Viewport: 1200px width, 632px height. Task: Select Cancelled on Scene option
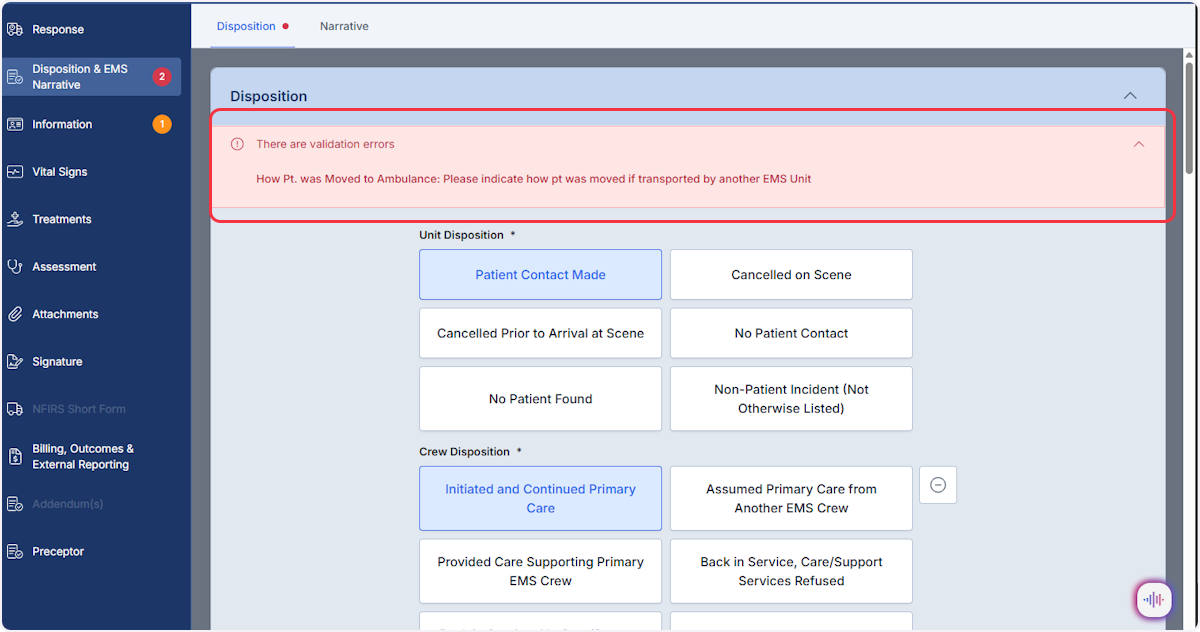point(791,275)
